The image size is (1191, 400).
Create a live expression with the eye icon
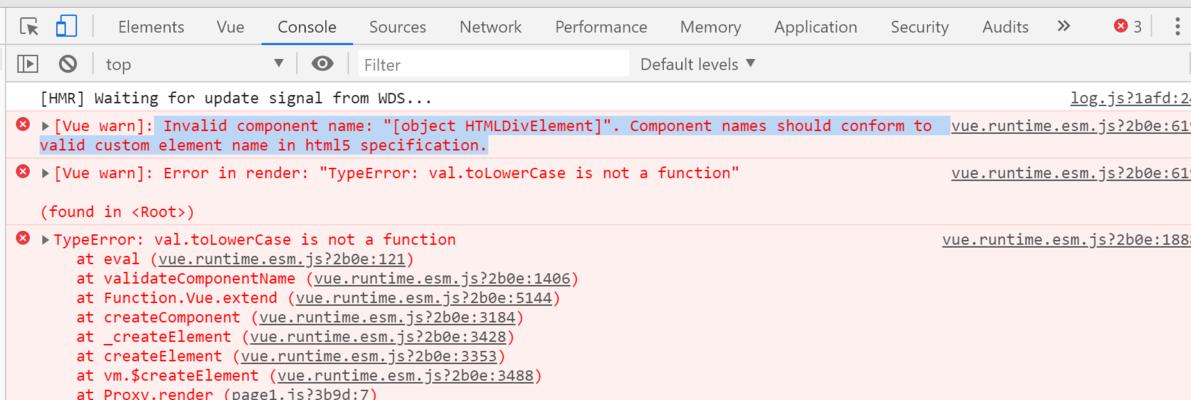[322, 64]
